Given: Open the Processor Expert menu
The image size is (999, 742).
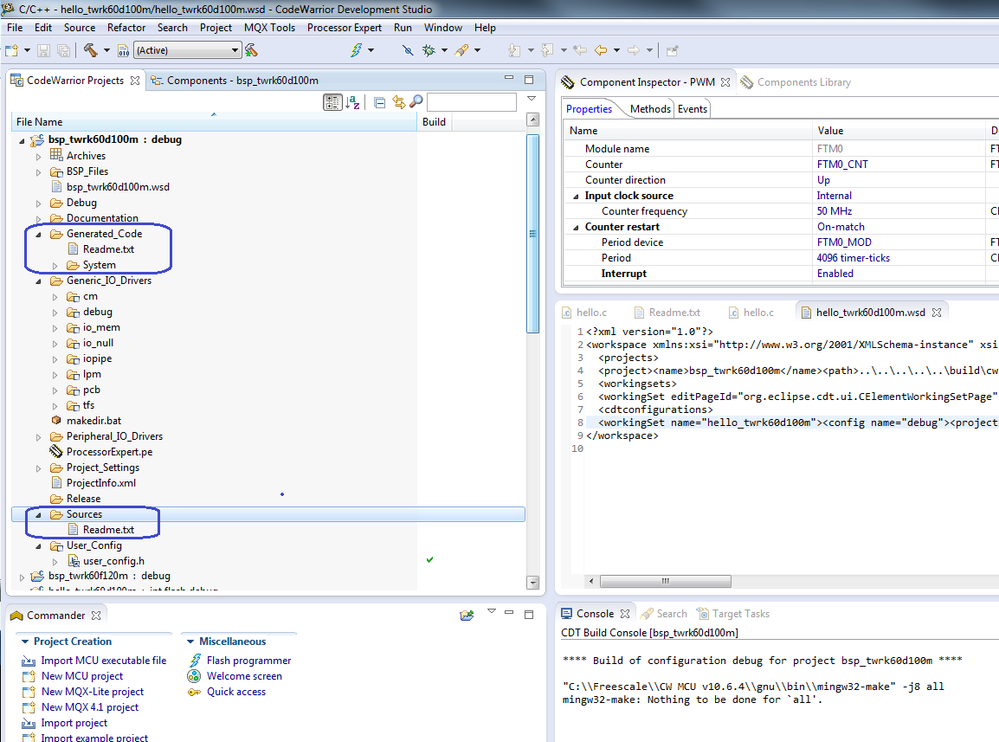Looking at the screenshot, I should [x=344, y=28].
